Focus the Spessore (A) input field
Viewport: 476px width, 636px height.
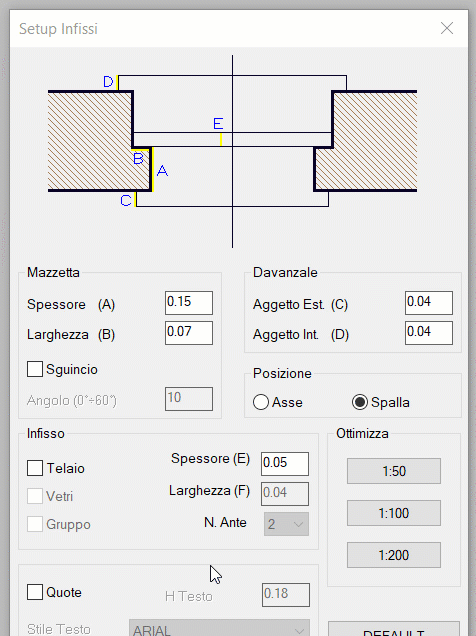[189, 303]
